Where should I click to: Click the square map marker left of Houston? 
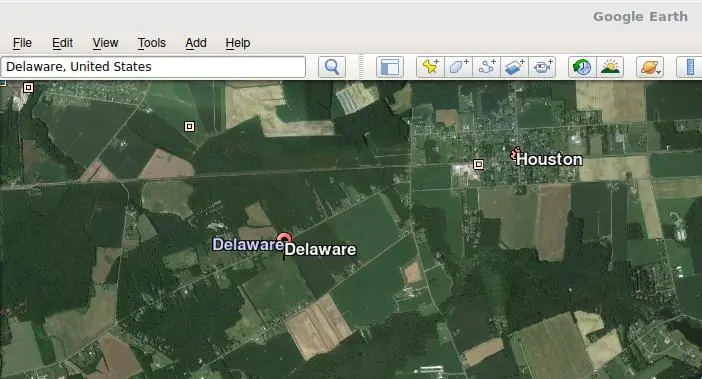[x=478, y=165]
